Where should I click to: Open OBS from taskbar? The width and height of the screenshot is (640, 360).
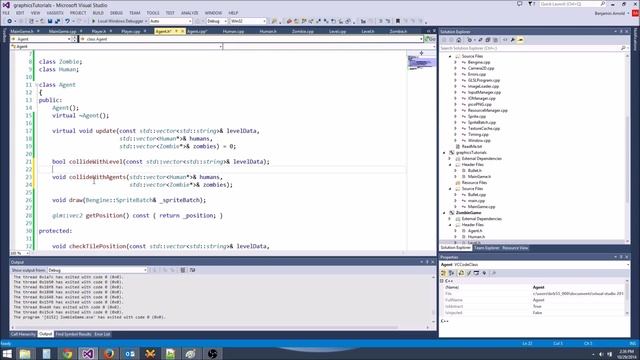[x=212, y=353]
